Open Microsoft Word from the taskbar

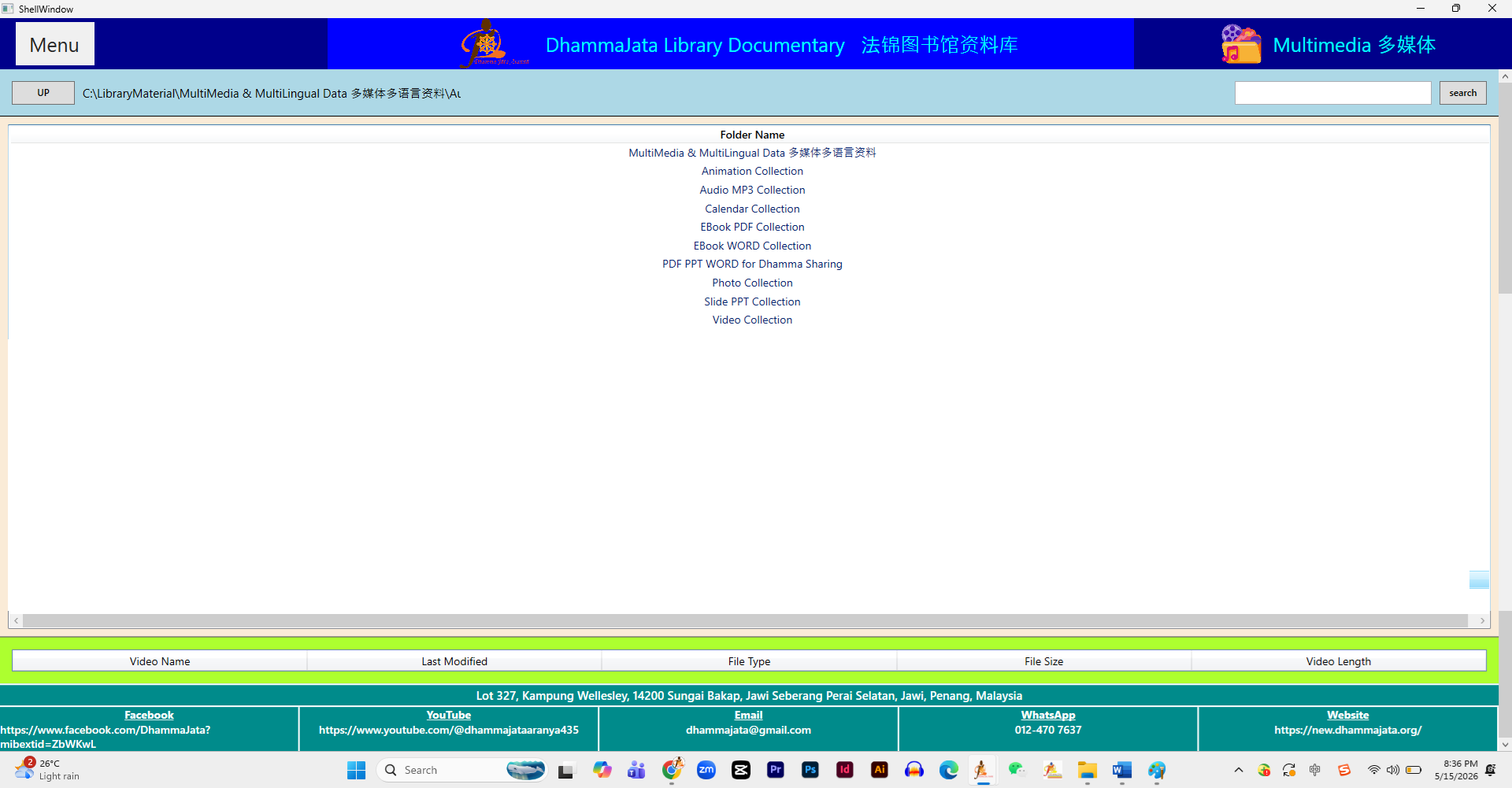1122,770
